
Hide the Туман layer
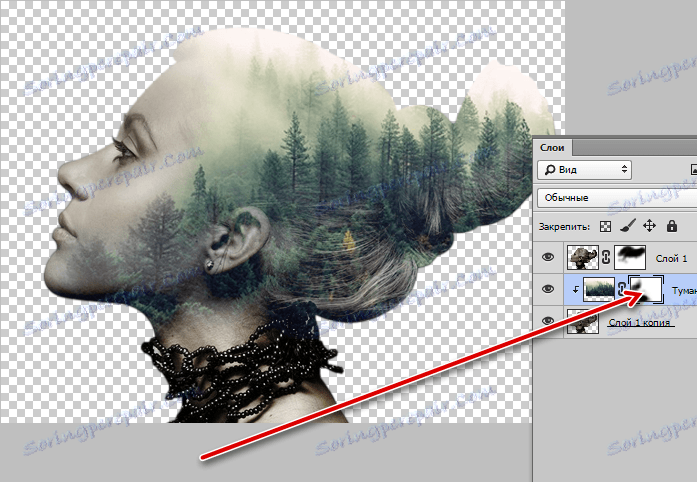(548, 289)
